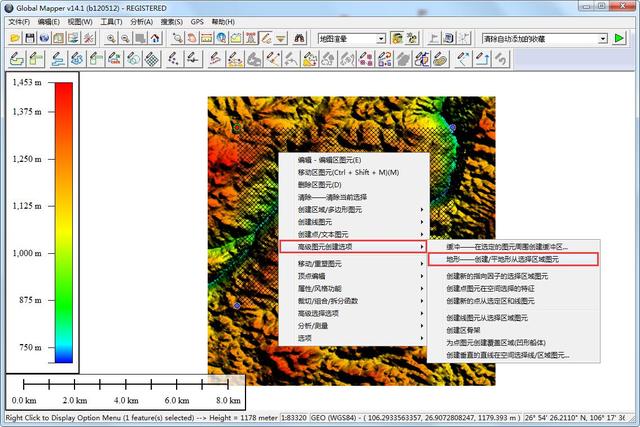Open the shader selection combo box
Screen dimensions: 640x427
351,39
